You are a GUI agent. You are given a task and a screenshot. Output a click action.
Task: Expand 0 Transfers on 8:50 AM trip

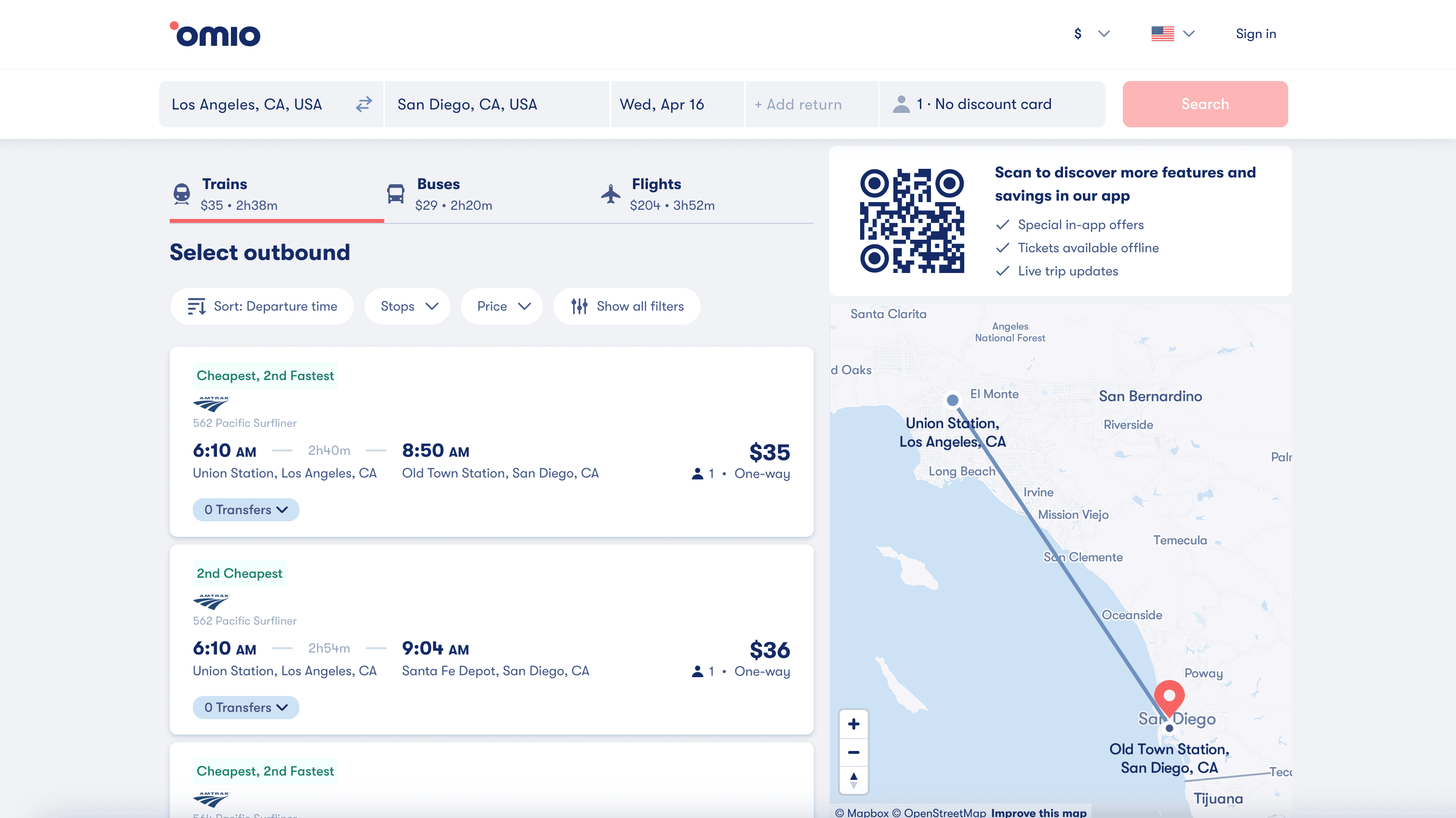click(x=246, y=510)
